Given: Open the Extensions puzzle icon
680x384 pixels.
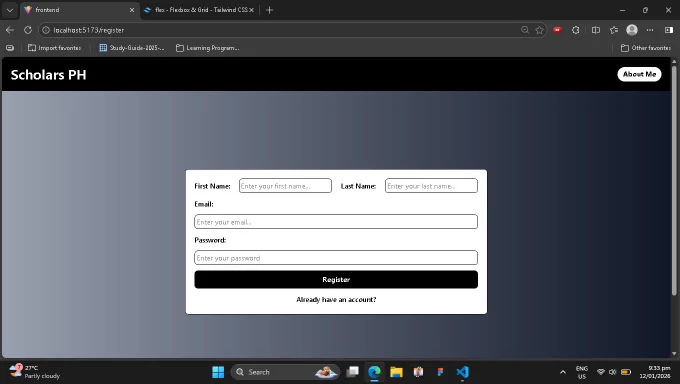Looking at the screenshot, I should pos(575,30).
